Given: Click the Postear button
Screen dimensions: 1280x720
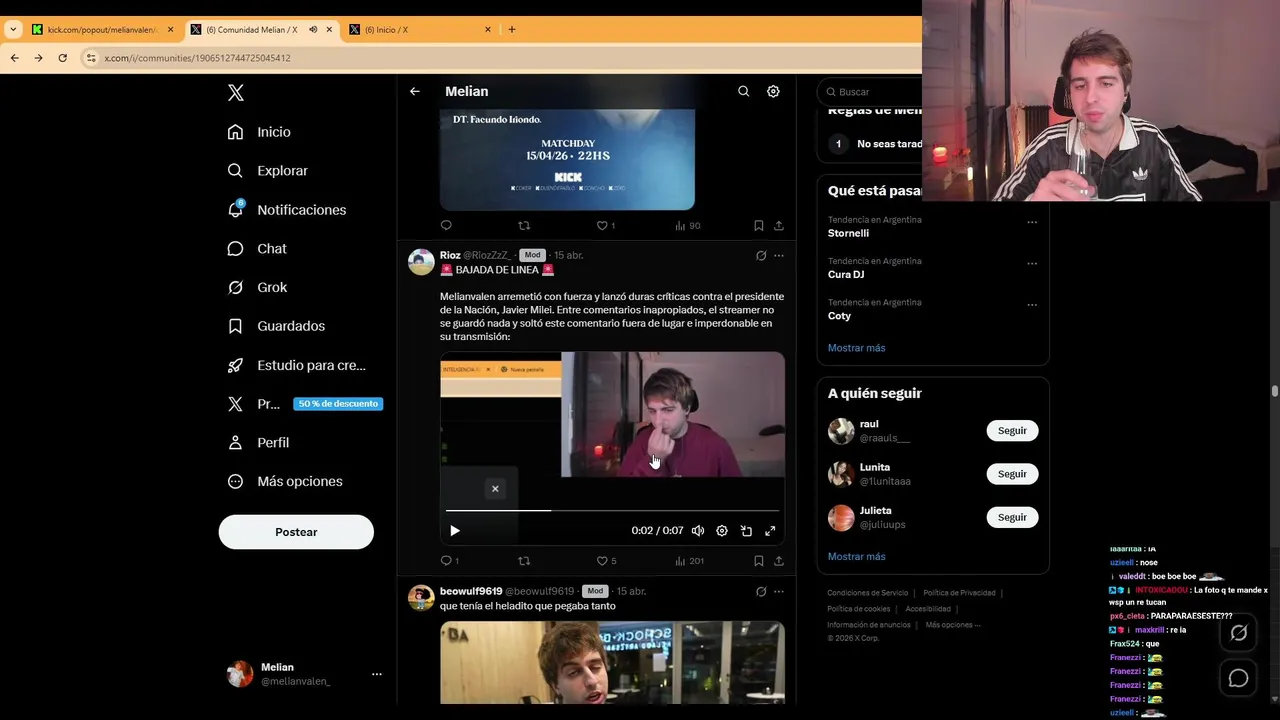Looking at the screenshot, I should (x=296, y=532).
